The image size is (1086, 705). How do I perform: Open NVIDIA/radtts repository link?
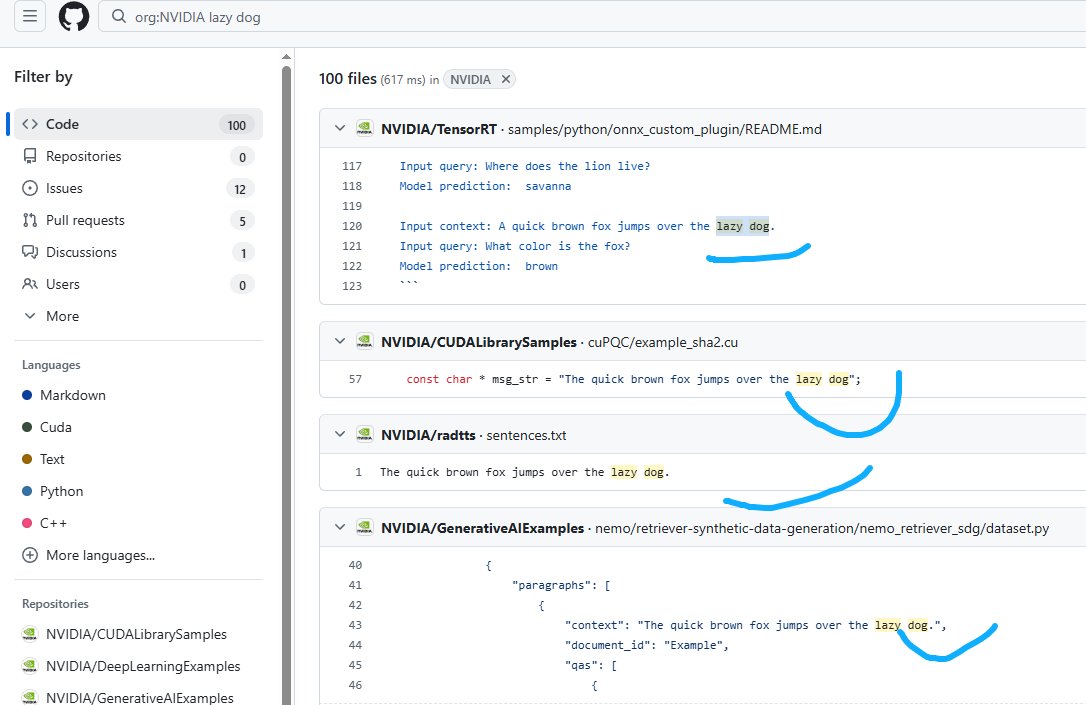pos(428,435)
